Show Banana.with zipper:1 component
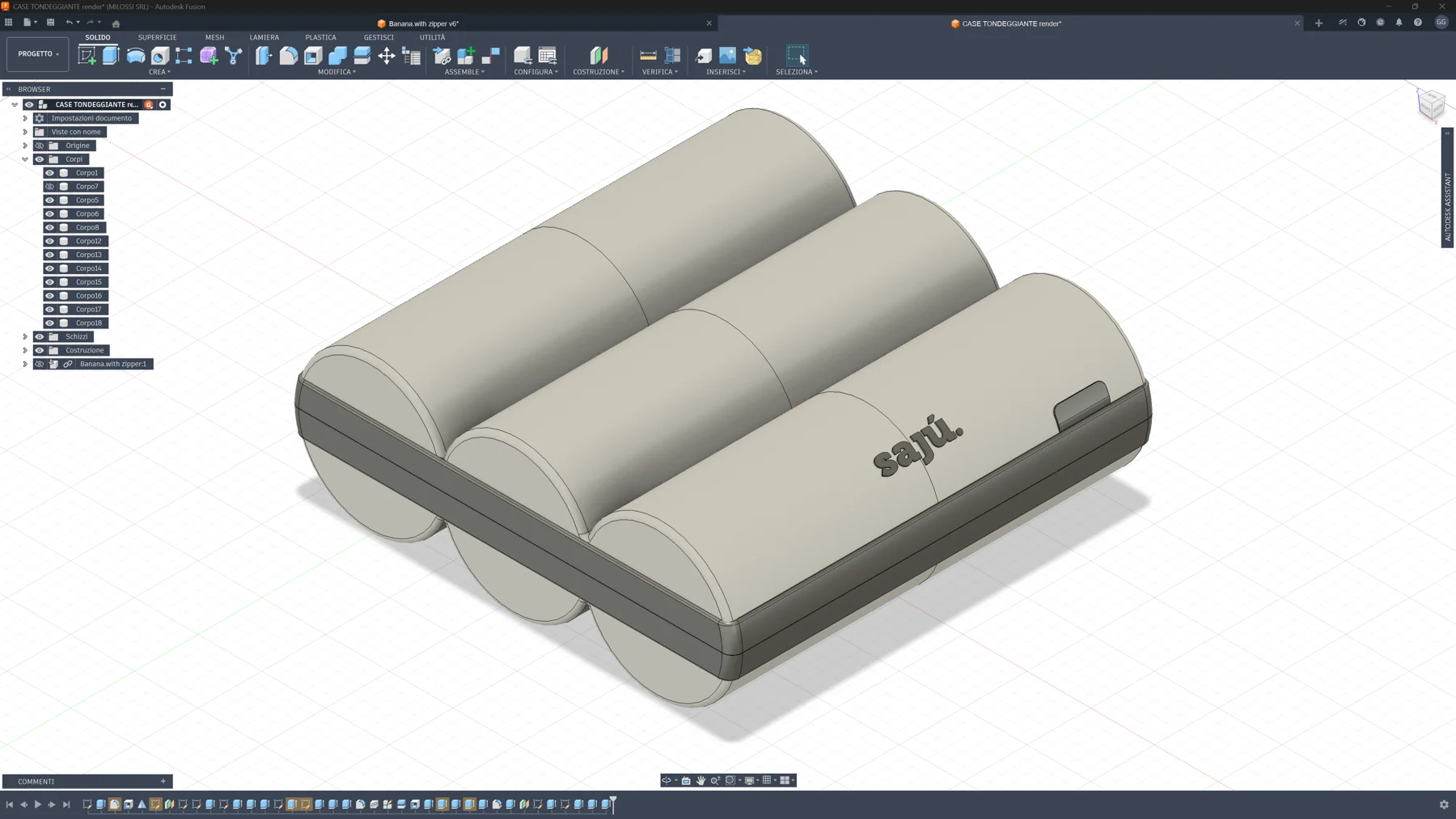The height and width of the screenshot is (819, 1456). (x=39, y=364)
